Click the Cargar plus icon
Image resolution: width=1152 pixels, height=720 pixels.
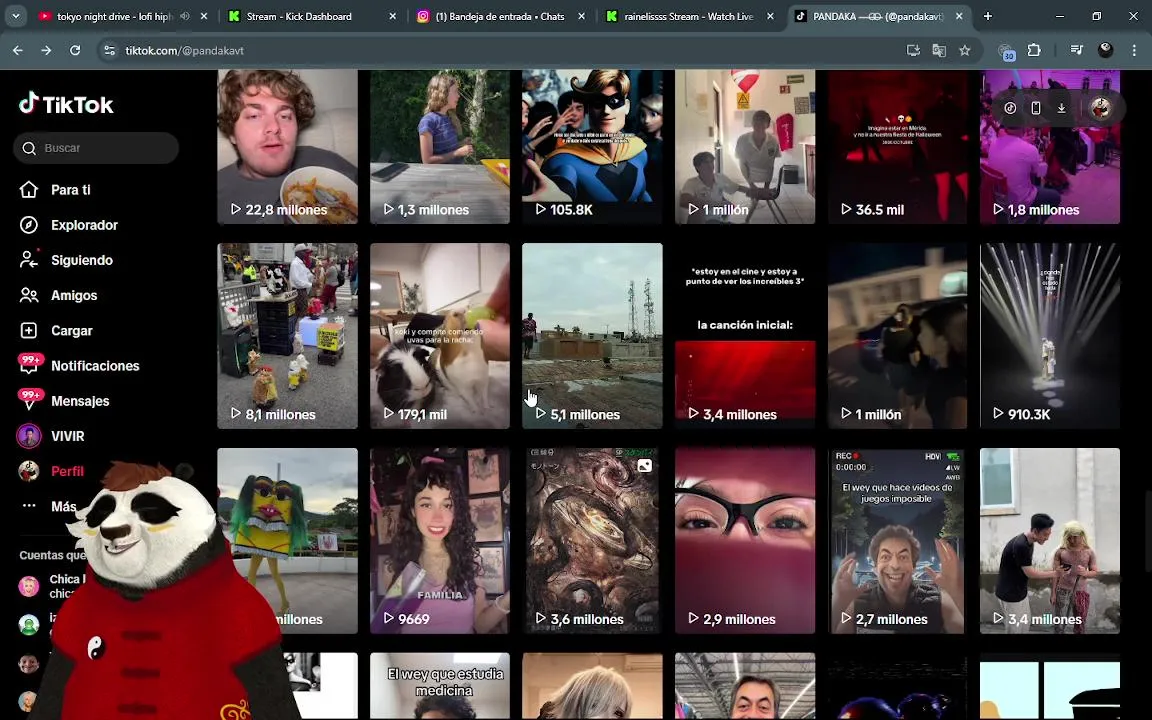coord(29,331)
